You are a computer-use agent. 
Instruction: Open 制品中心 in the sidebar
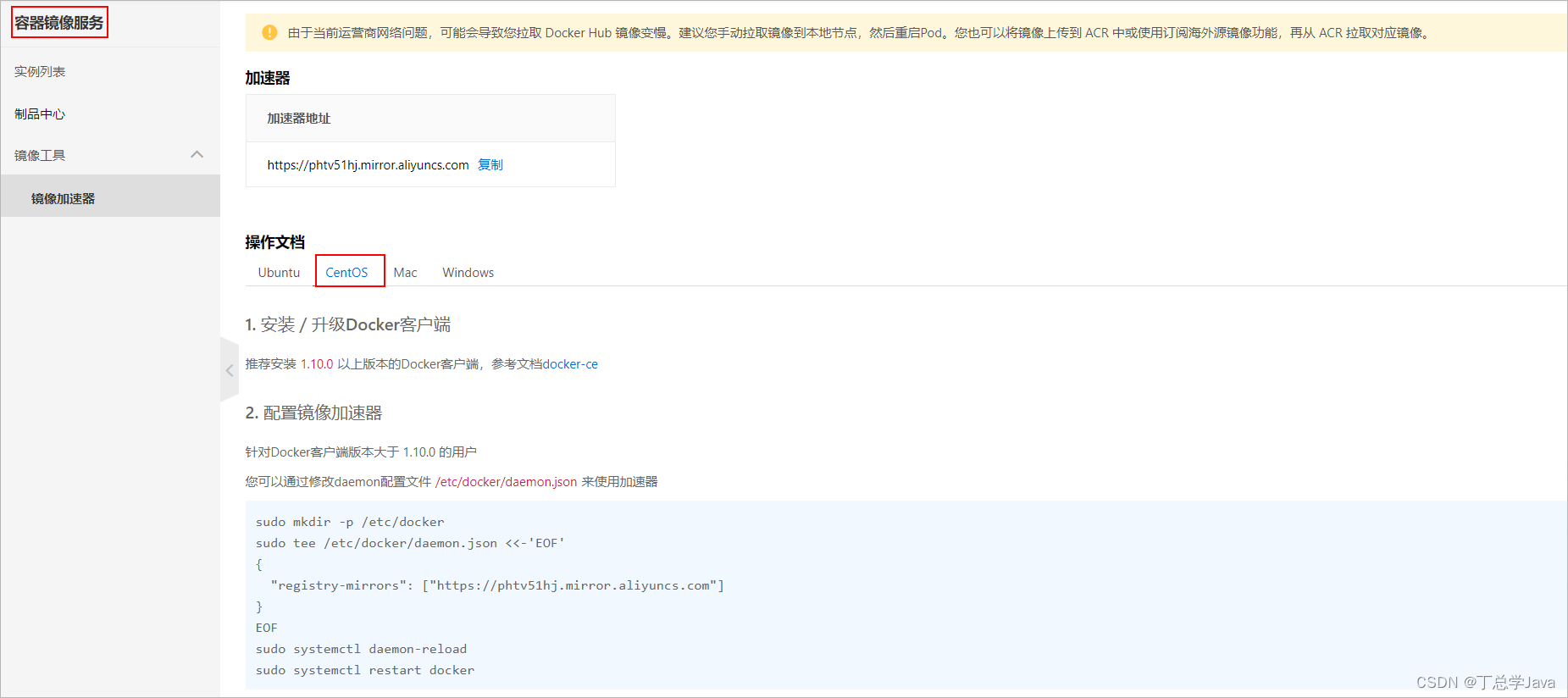(x=40, y=114)
